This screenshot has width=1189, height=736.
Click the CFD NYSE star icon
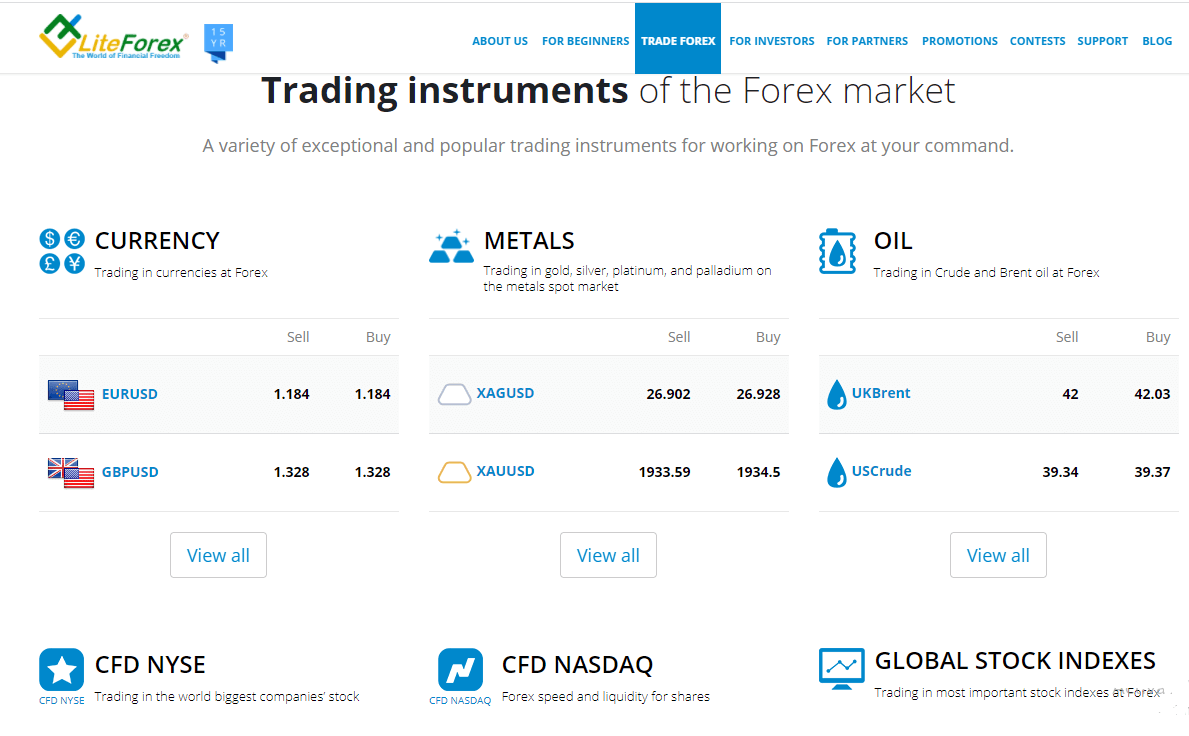[62, 670]
